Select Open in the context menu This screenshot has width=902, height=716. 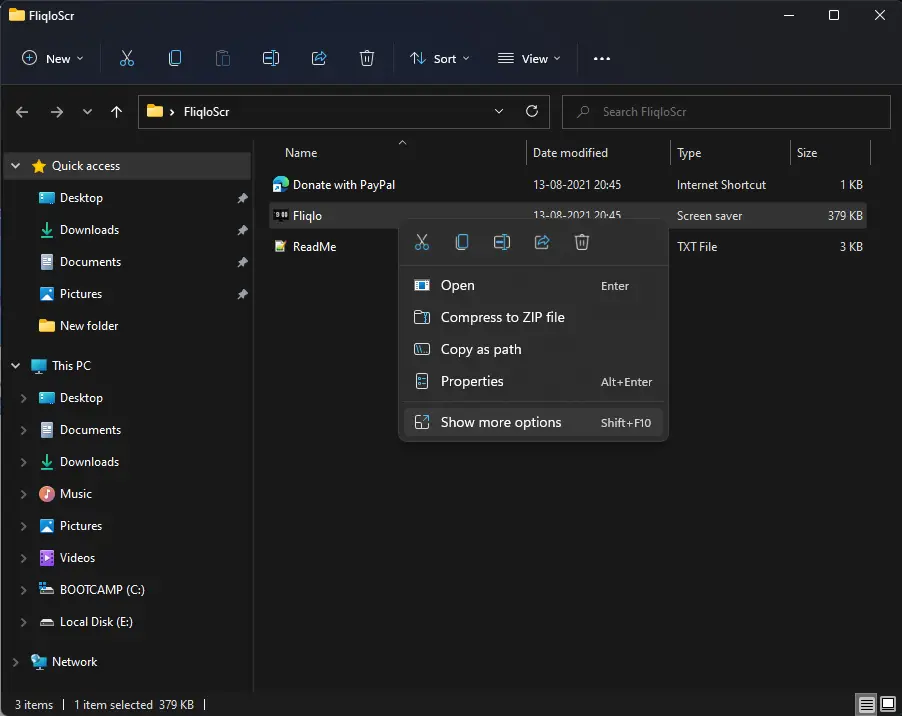(x=533, y=286)
